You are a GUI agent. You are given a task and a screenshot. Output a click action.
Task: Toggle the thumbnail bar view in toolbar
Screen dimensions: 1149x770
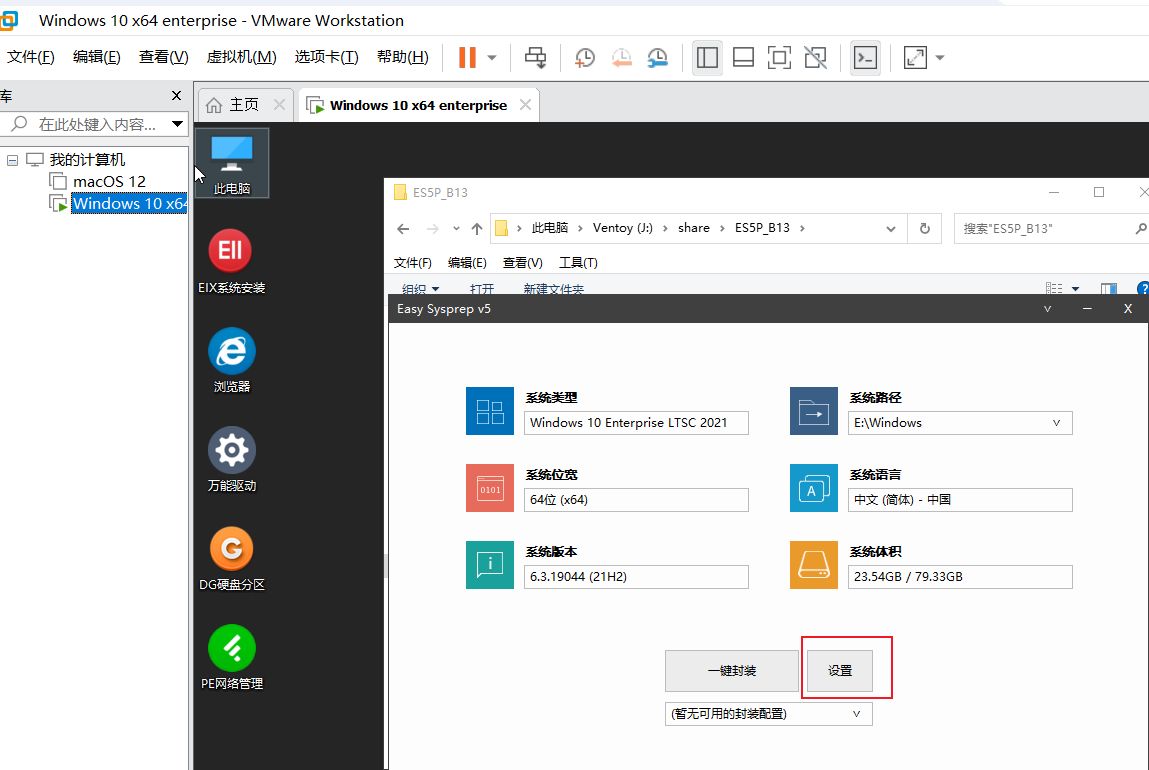pos(743,58)
